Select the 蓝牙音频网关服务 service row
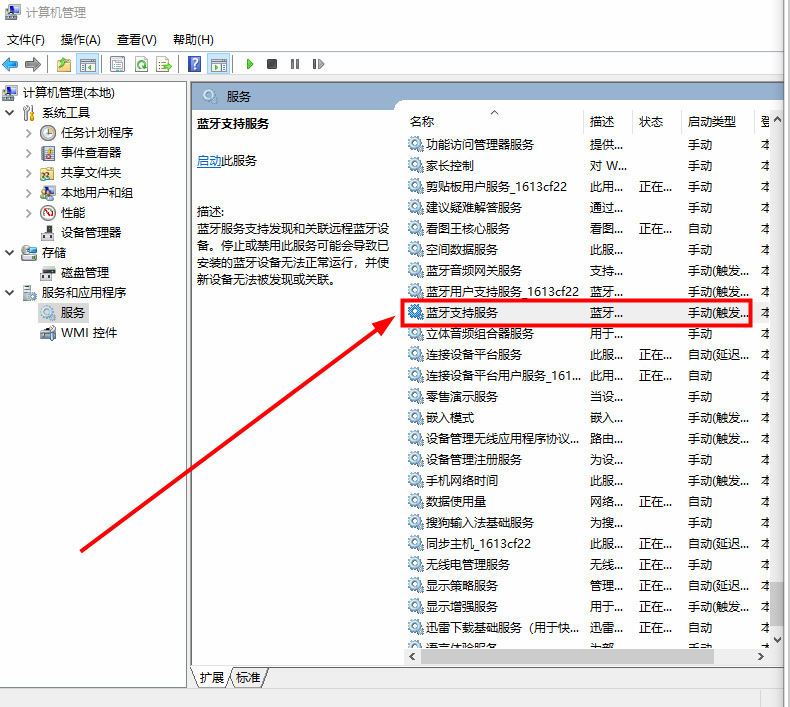This screenshot has height=707, width=790. 473,270
